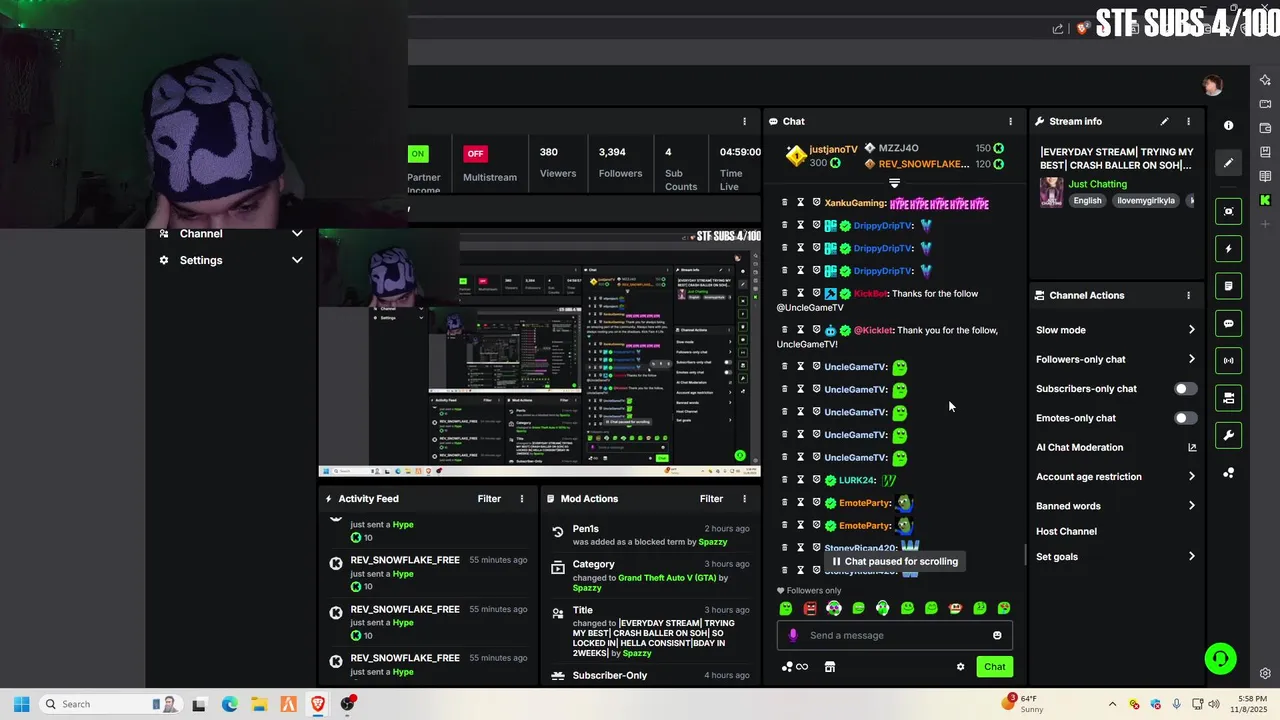Open the chat bubble icon in right toolbar
Screen dimensions: 1280x720
coord(1229,324)
